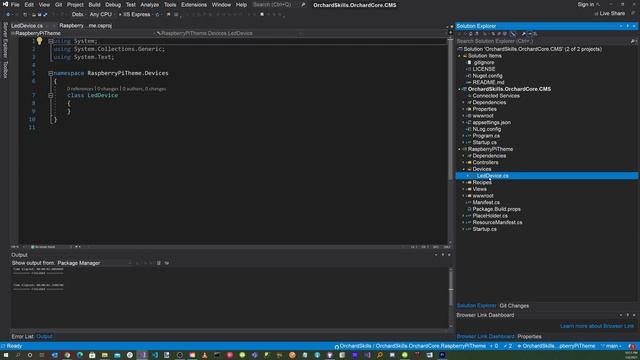
Task: Open the Toolbox side tab
Action: tap(5, 69)
